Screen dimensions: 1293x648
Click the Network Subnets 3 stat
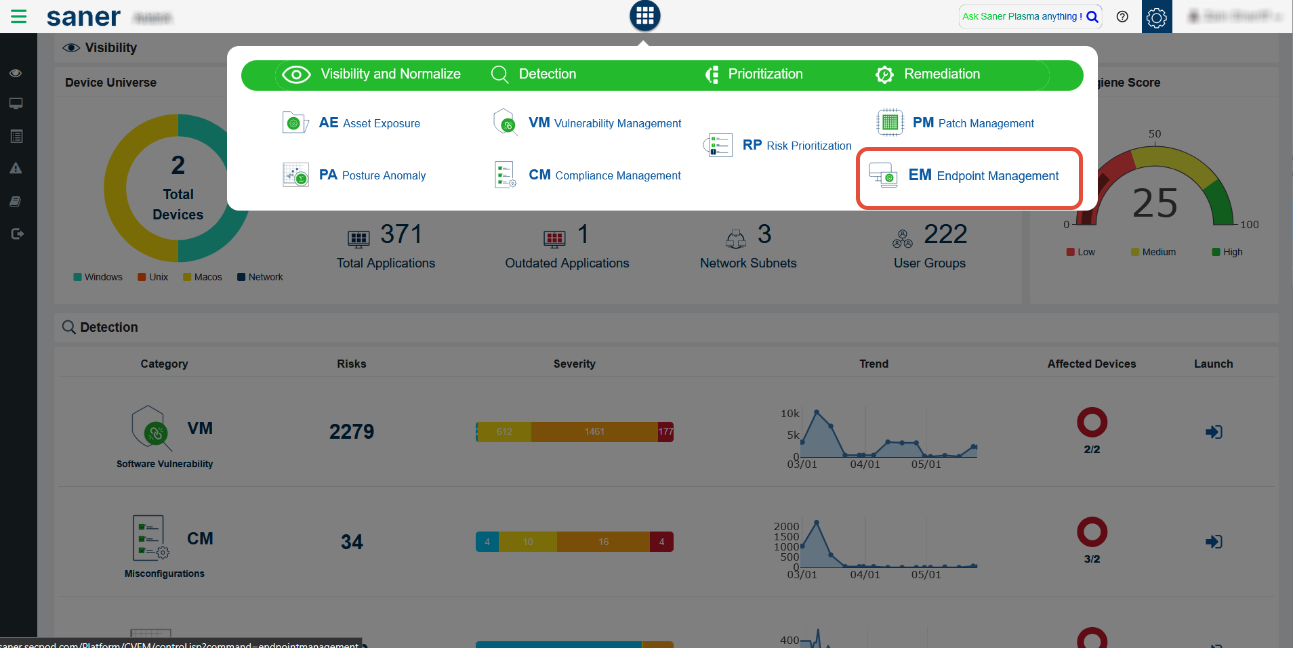748,246
